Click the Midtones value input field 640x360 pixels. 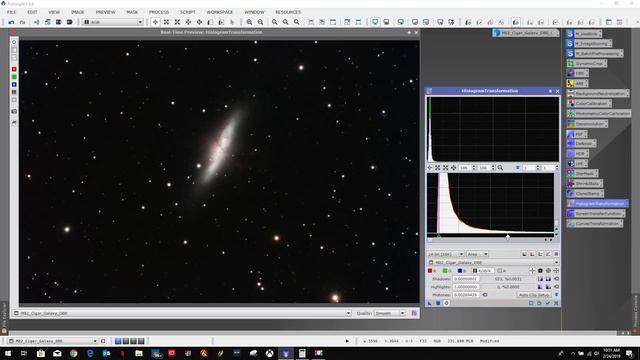[x=466, y=295]
